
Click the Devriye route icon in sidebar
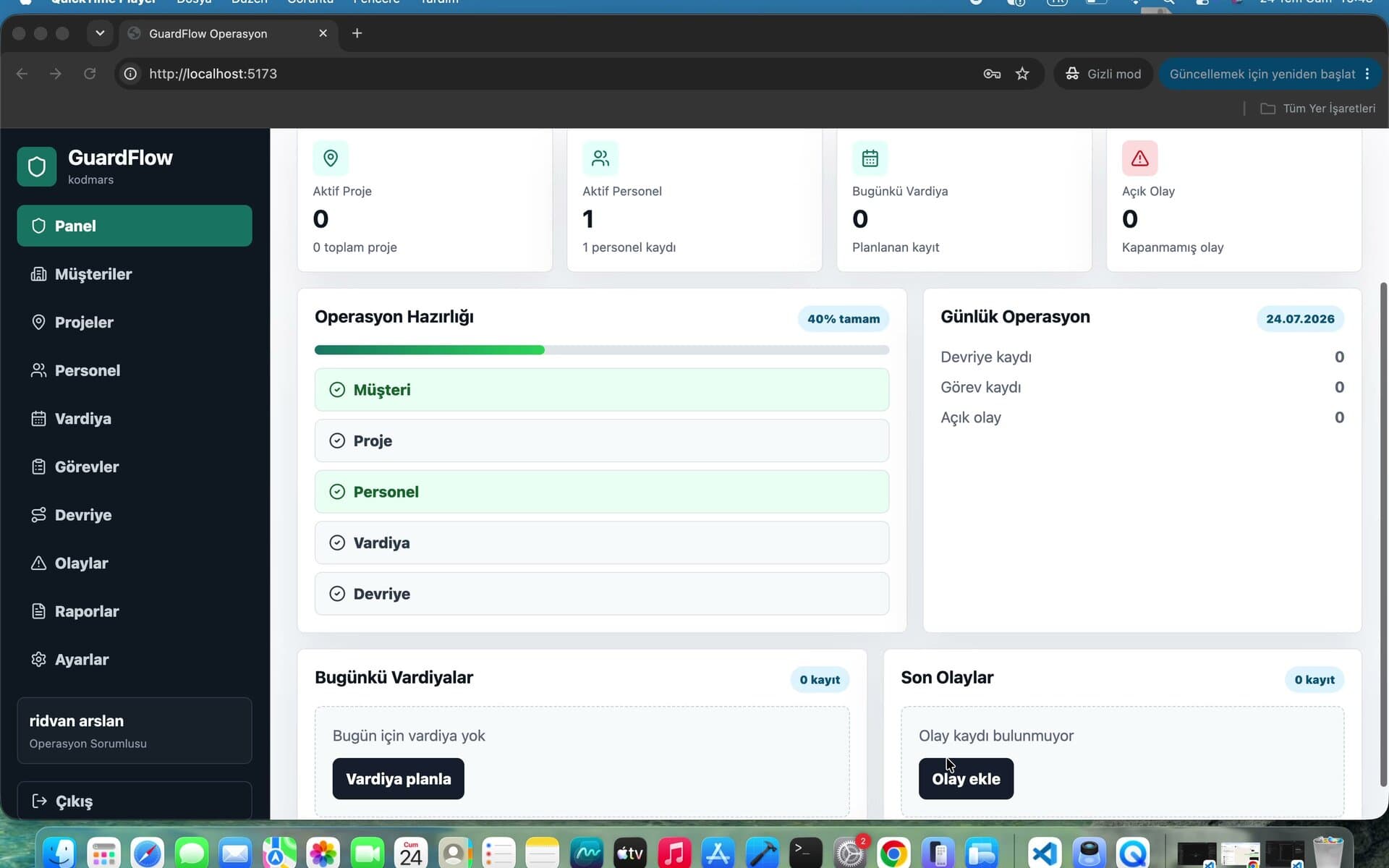pyautogui.click(x=38, y=515)
